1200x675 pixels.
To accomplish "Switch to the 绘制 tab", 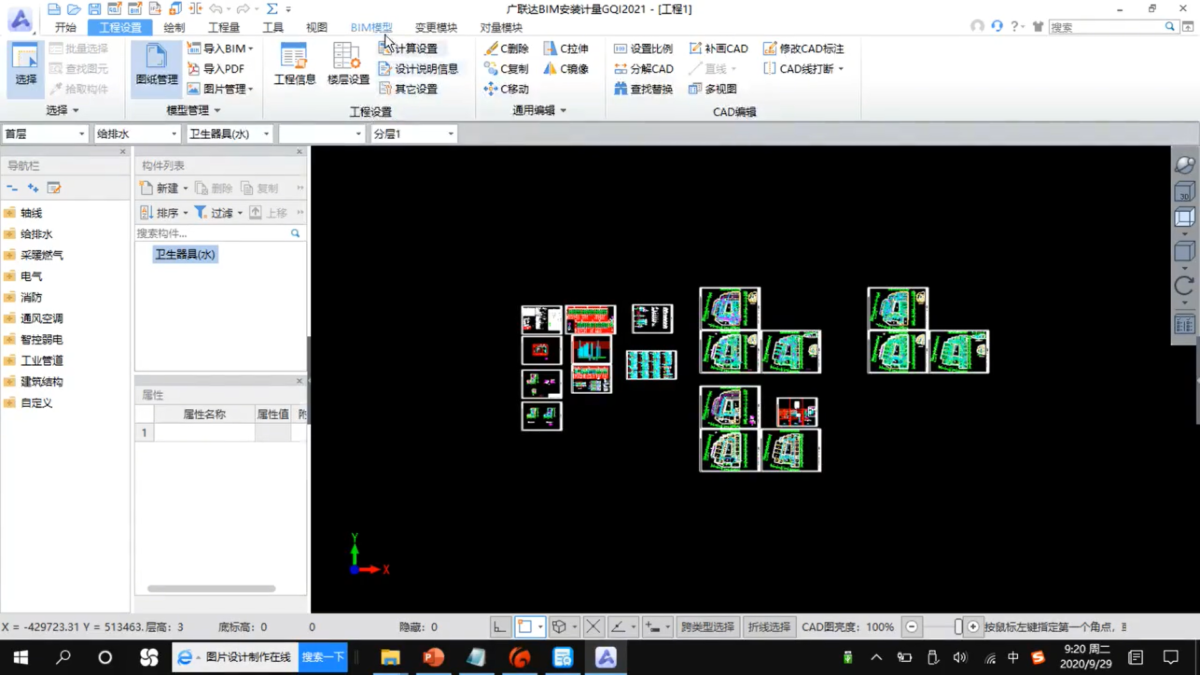I will click(174, 28).
